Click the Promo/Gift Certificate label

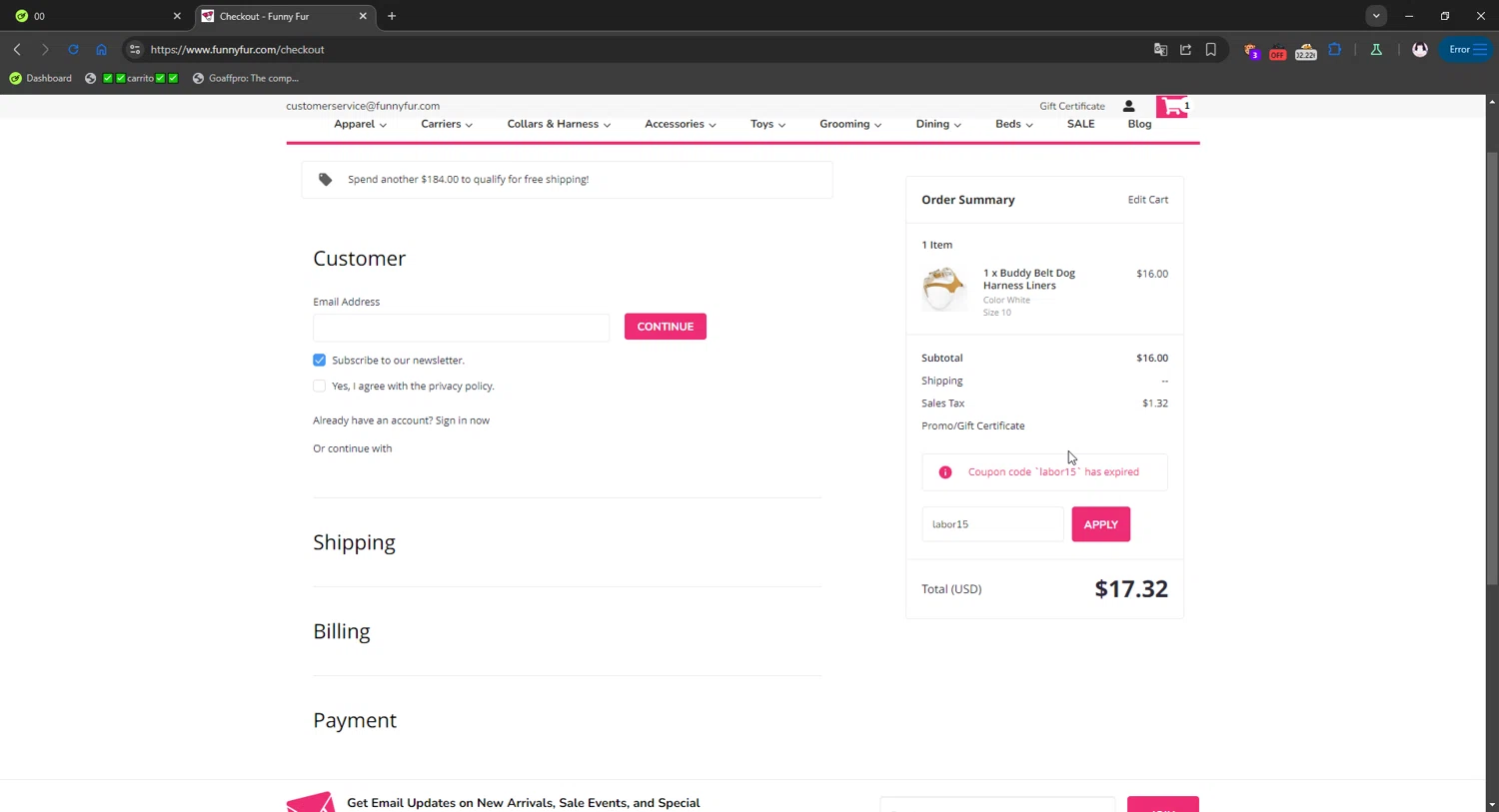(972, 425)
